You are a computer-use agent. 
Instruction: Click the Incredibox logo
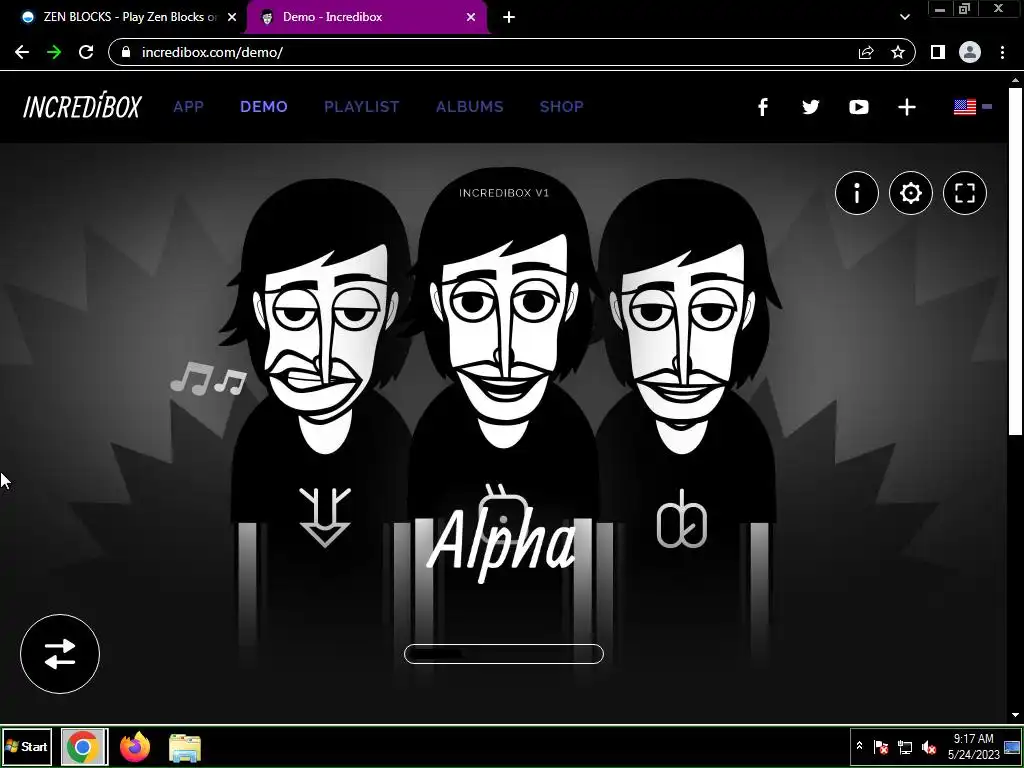click(x=82, y=106)
